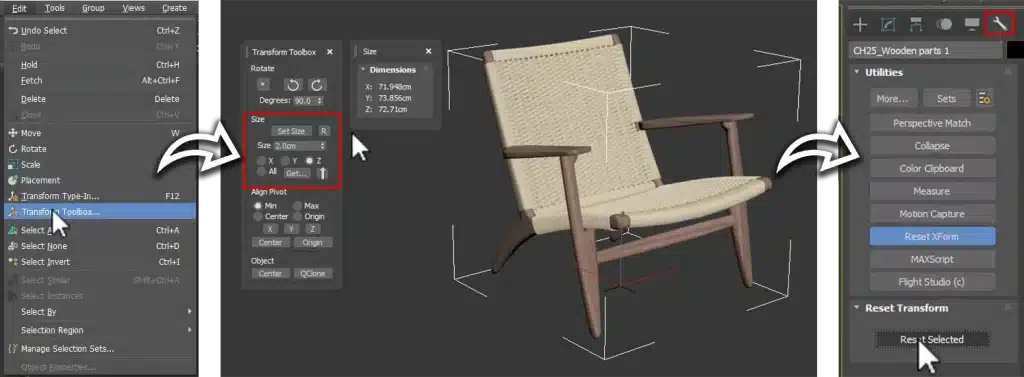Viewport: 1024px width, 377px height.
Task: Select the Origin align pivot radio option
Action: click(296, 216)
